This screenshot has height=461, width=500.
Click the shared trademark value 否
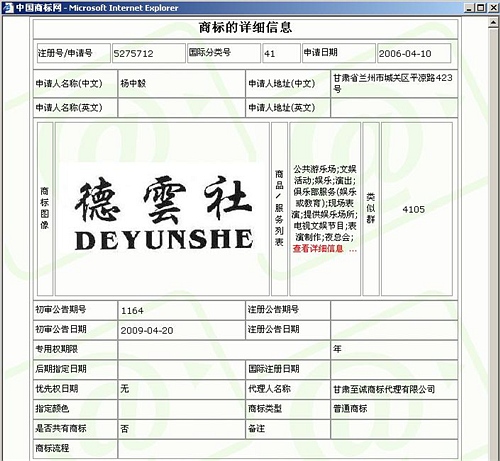click(125, 428)
